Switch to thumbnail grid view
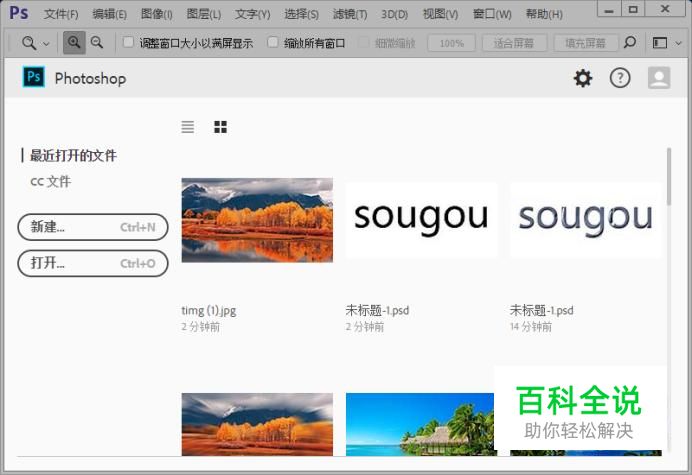Screen dimensions: 692x475 click(220, 127)
